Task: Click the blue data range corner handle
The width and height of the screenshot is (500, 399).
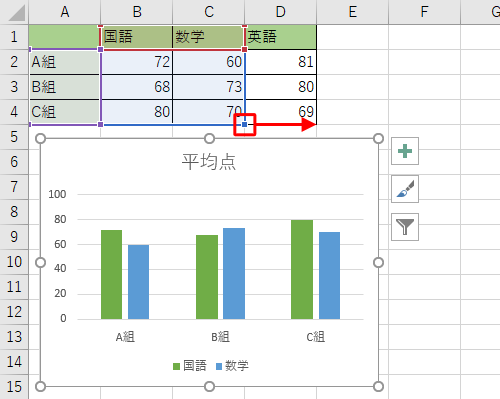Action: (244, 124)
